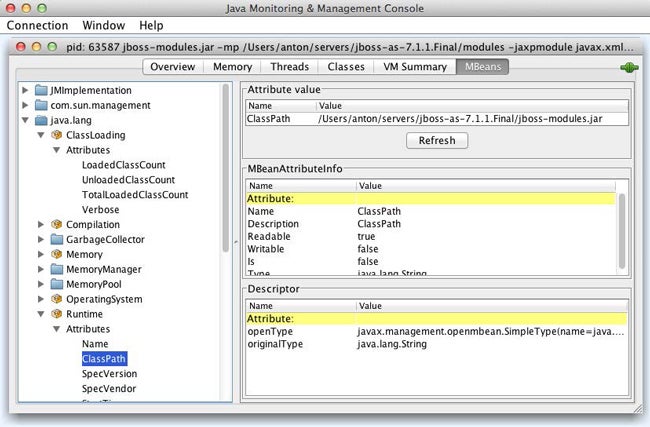Click the ClassLoading MBean icon
This screenshot has width=650, height=427.
tap(56, 135)
